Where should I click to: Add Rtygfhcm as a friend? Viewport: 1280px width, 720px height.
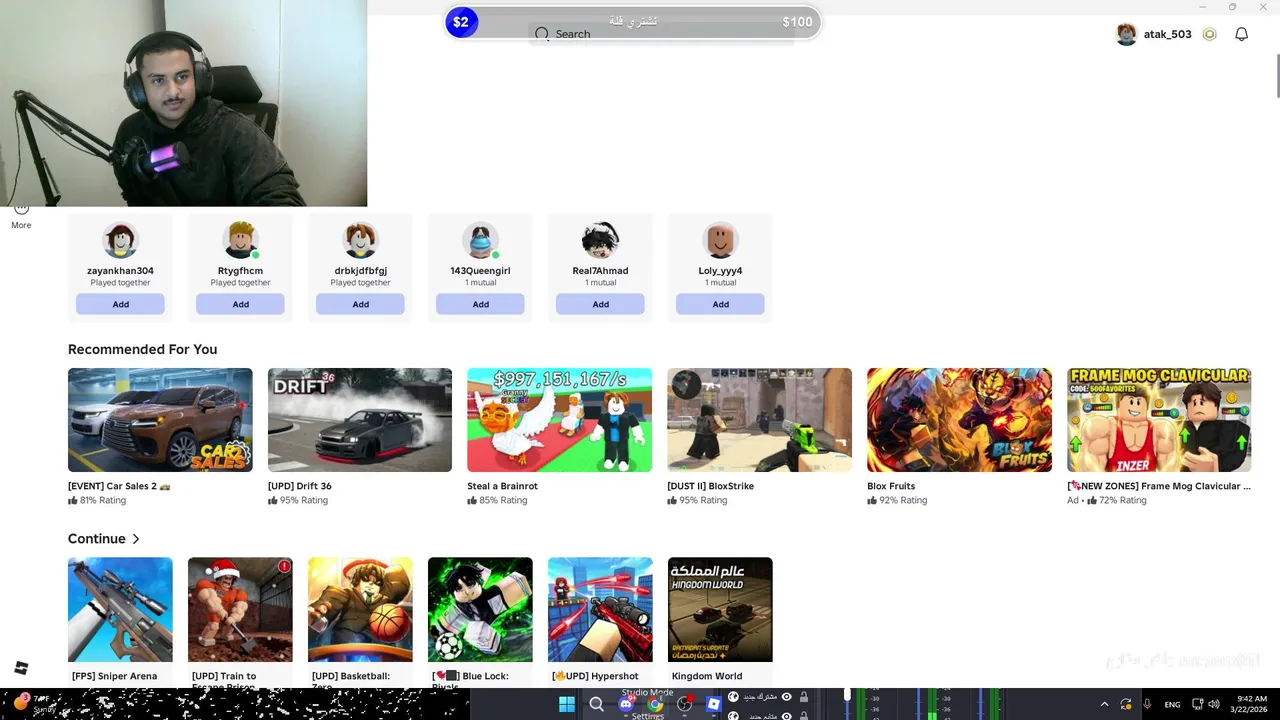coord(240,304)
